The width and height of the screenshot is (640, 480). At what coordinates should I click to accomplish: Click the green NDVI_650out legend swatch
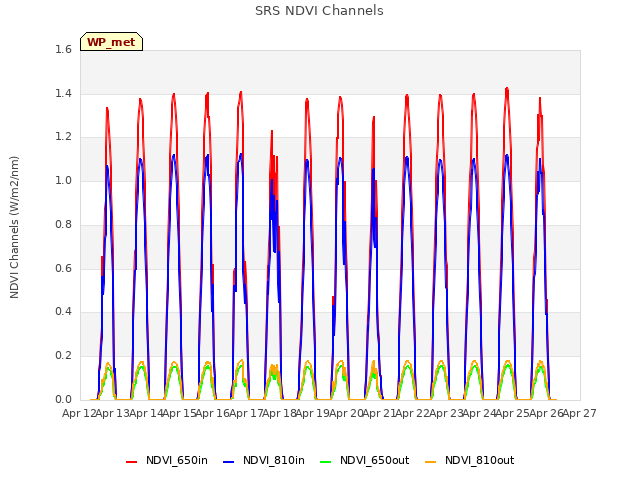coord(325,462)
